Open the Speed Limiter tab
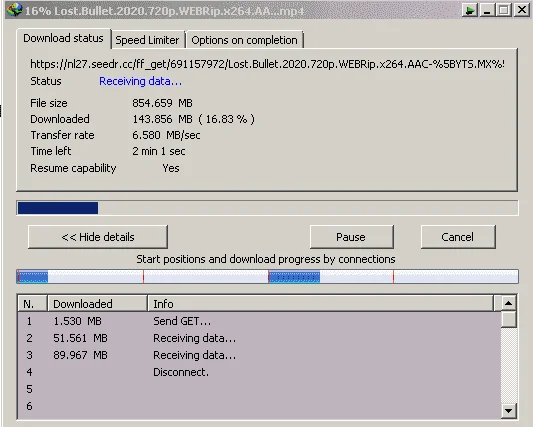 (x=147, y=40)
